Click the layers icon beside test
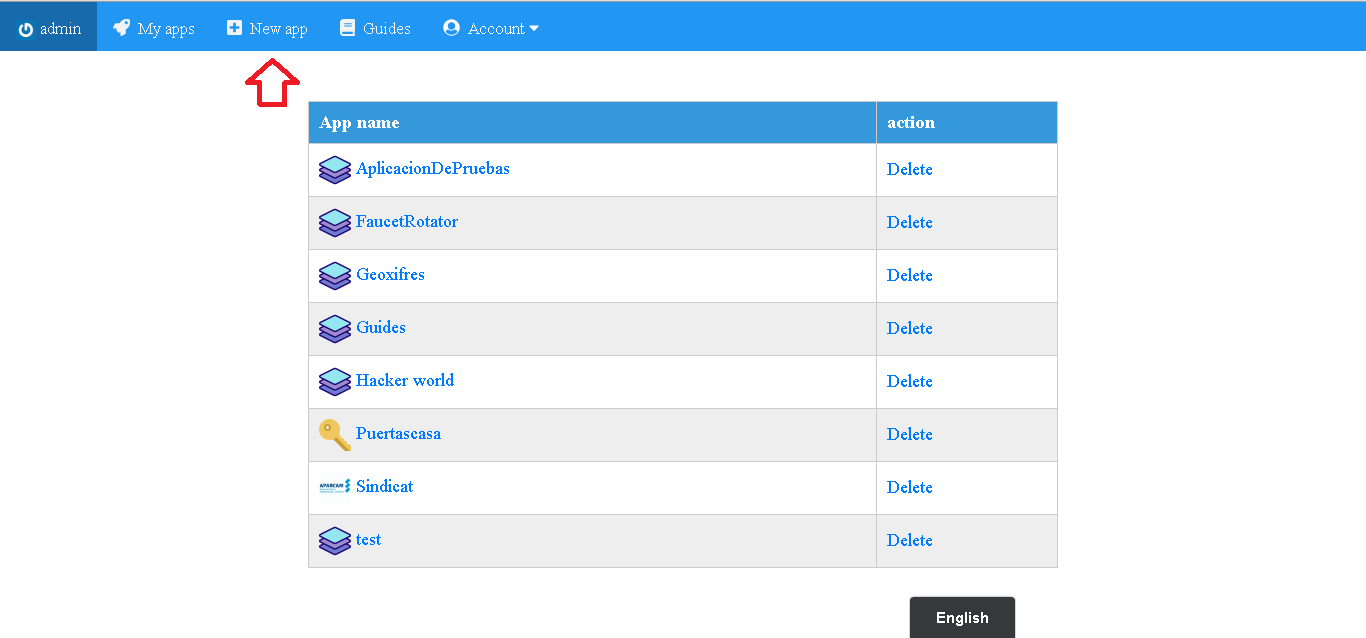The height and width of the screenshot is (638, 1366). pos(335,541)
